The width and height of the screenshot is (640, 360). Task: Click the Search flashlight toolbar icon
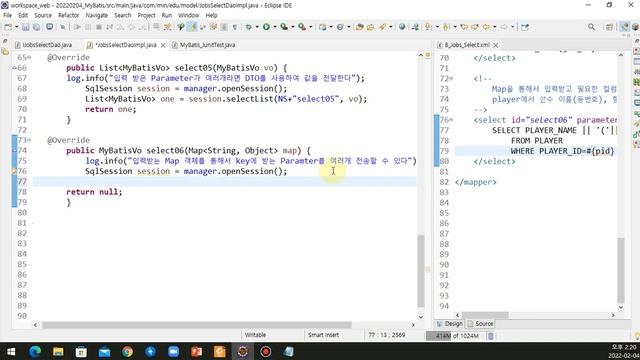point(382,27)
